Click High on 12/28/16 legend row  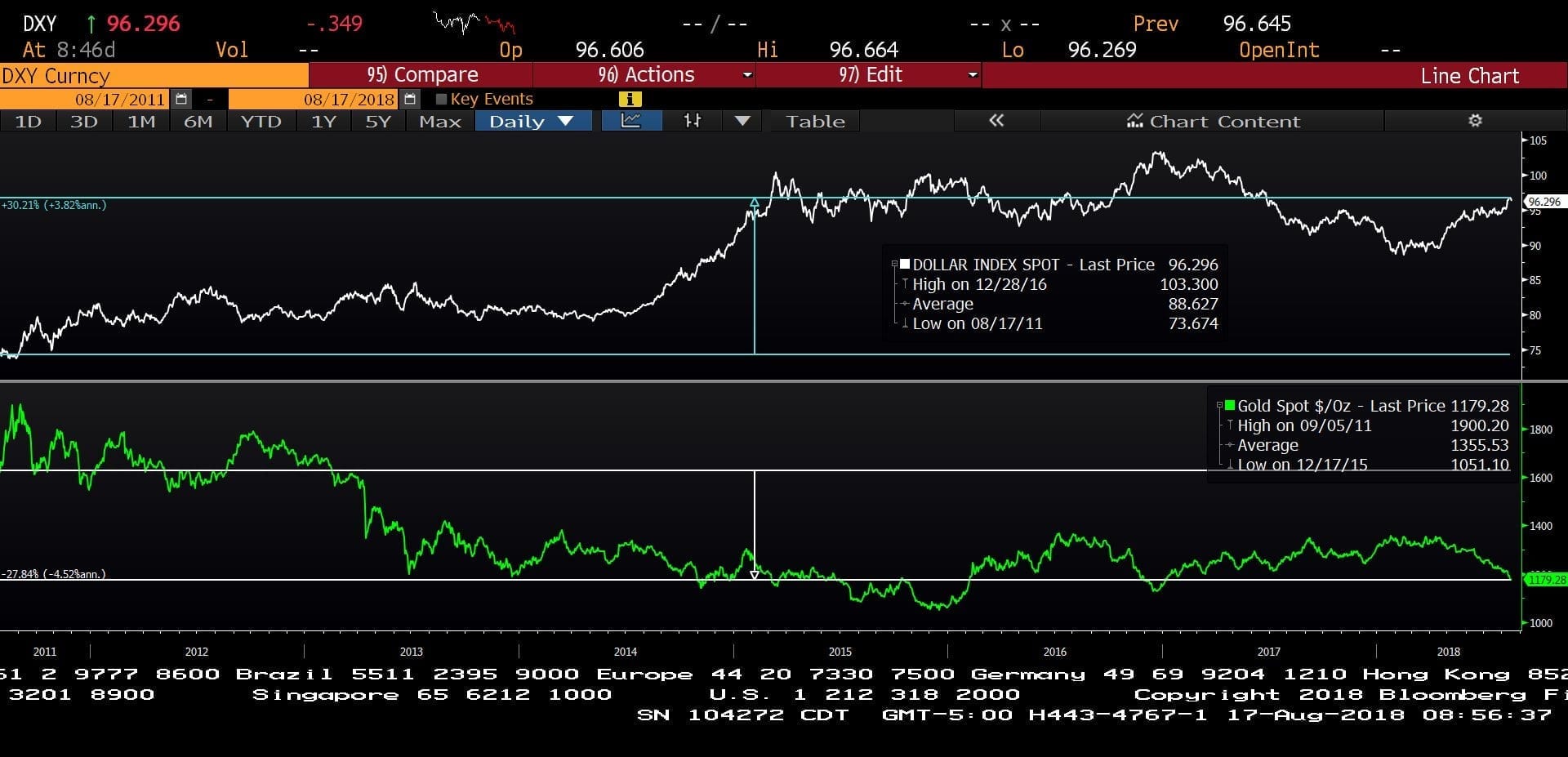pyautogui.click(x=1059, y=284)
